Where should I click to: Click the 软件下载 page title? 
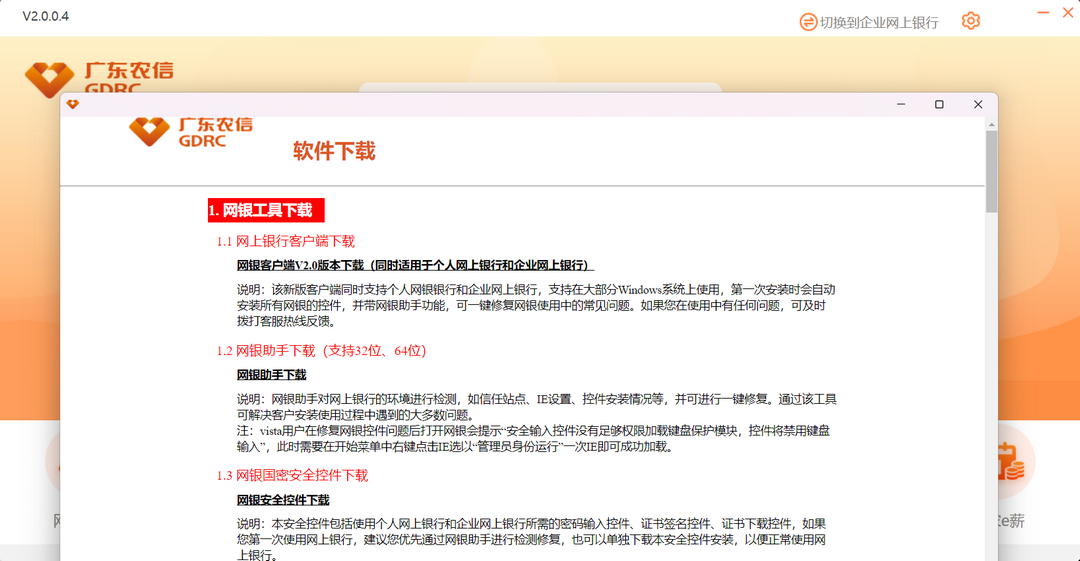tap(334, 151)
